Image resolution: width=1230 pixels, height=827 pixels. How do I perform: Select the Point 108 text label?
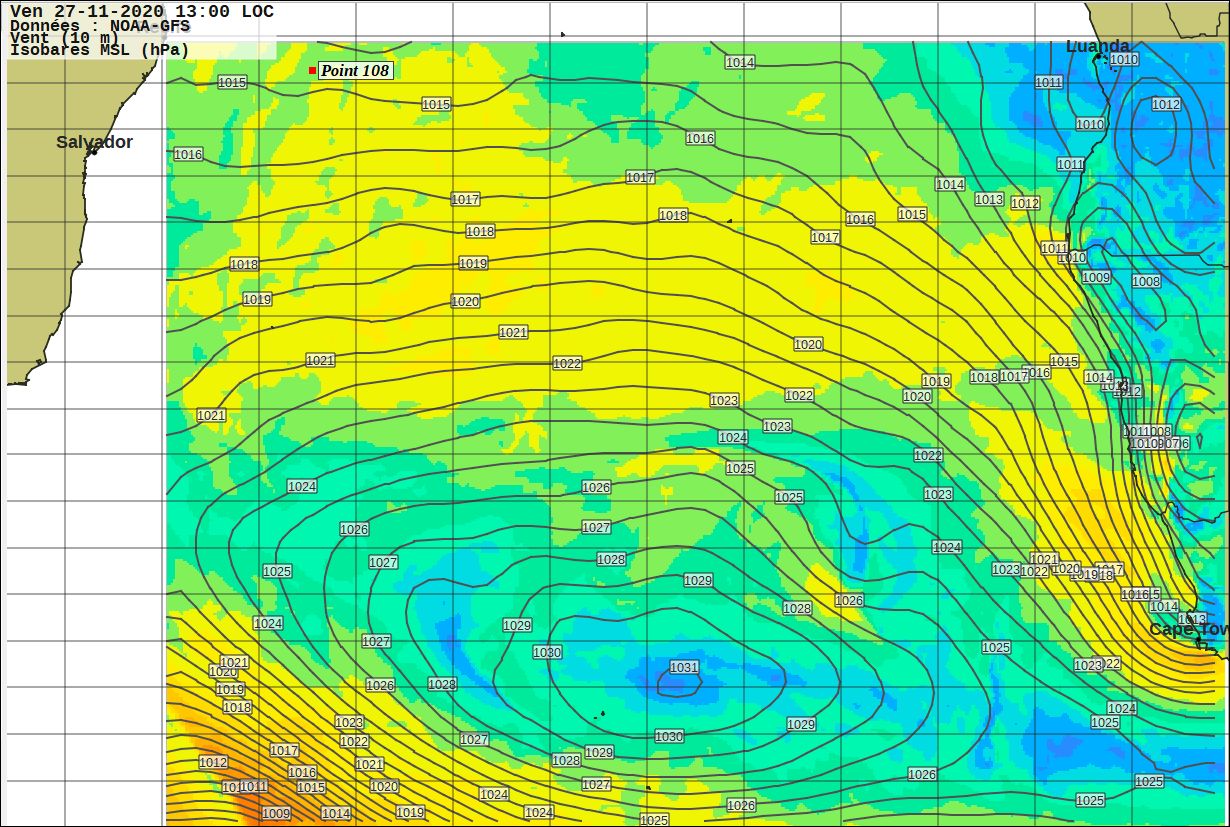click(355, 71)
